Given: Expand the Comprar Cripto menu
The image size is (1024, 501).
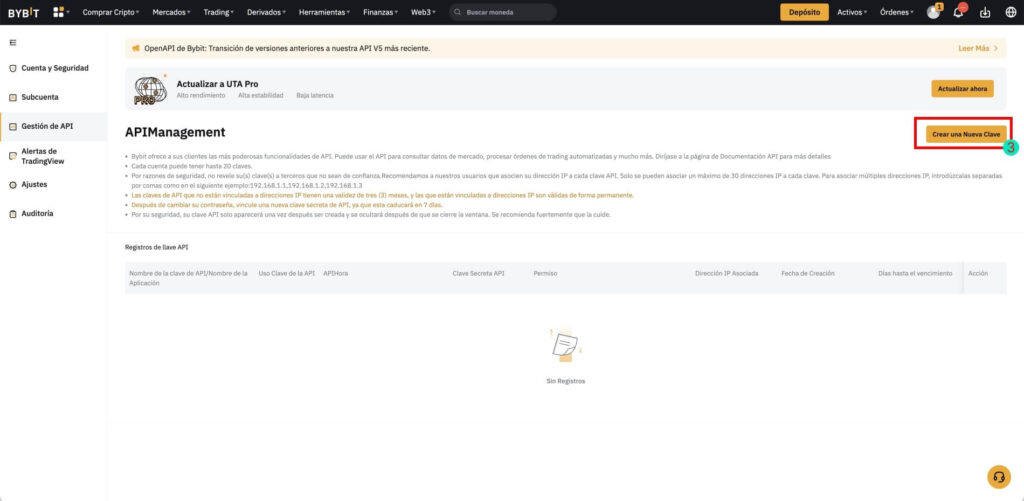Looking at the screenshot, I should (x=111, y=12).
